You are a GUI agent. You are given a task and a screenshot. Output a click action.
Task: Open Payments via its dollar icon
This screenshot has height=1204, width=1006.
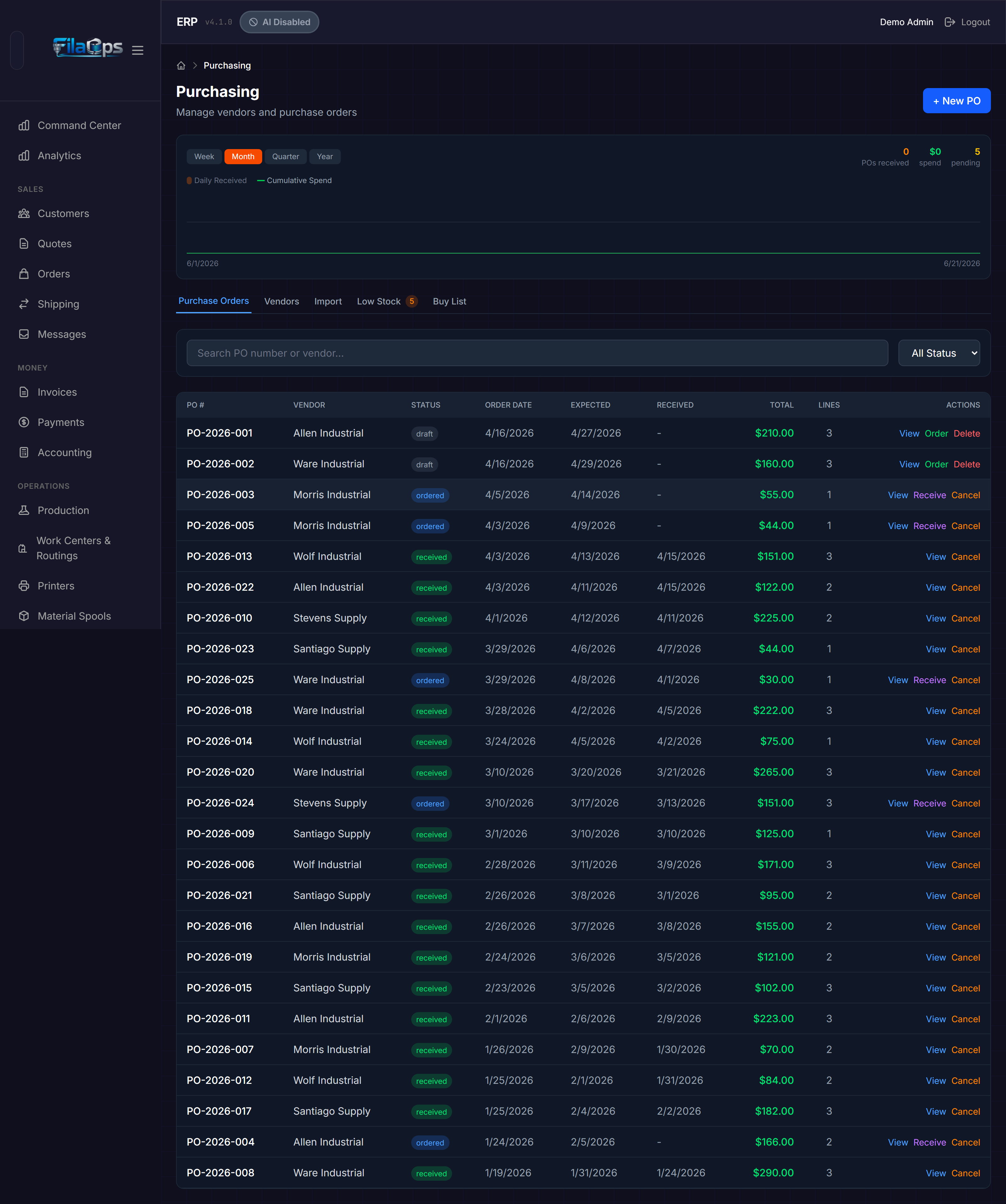(x=24, y=422)
